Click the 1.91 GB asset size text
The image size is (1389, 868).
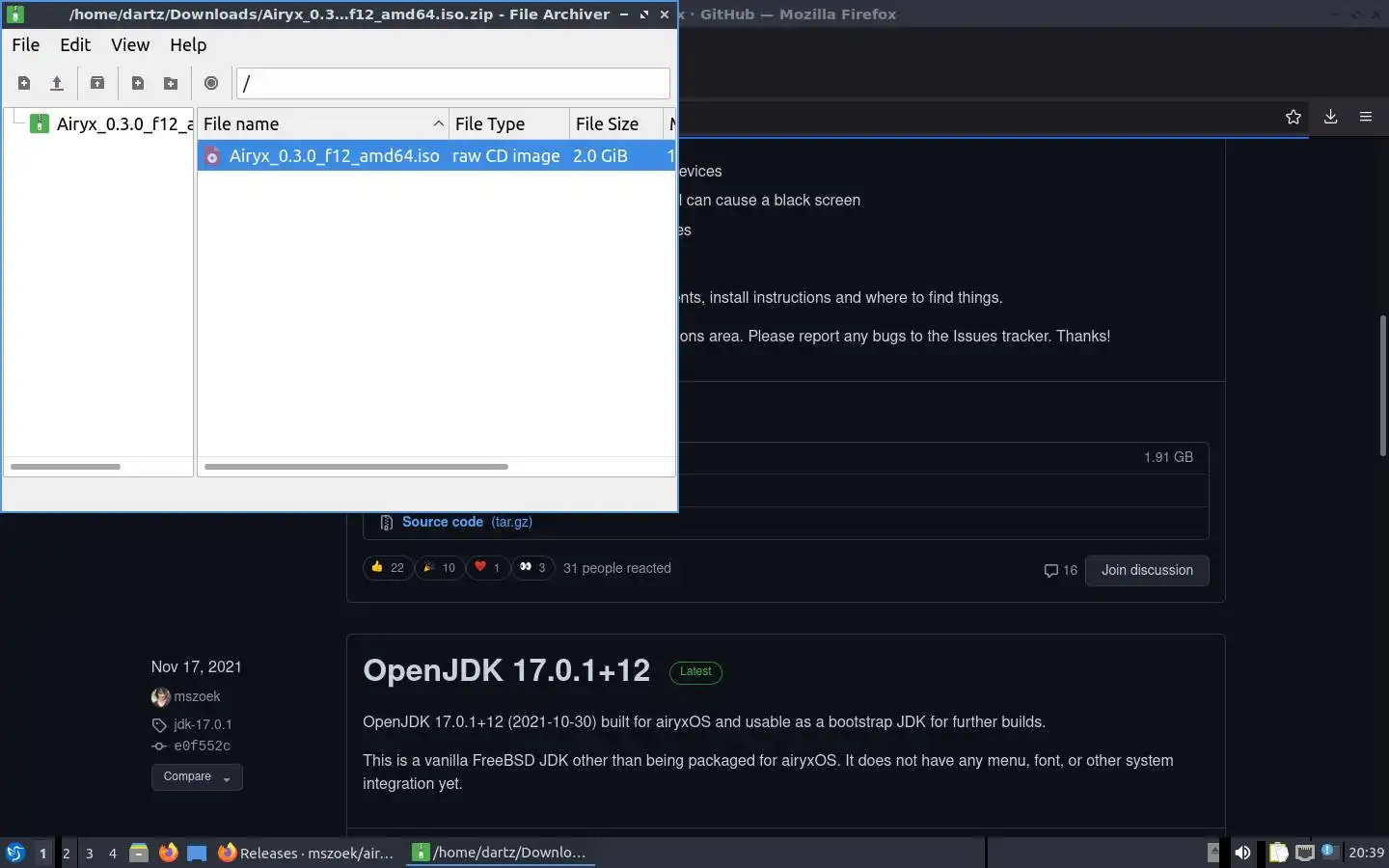click(x=1168, y=457)
